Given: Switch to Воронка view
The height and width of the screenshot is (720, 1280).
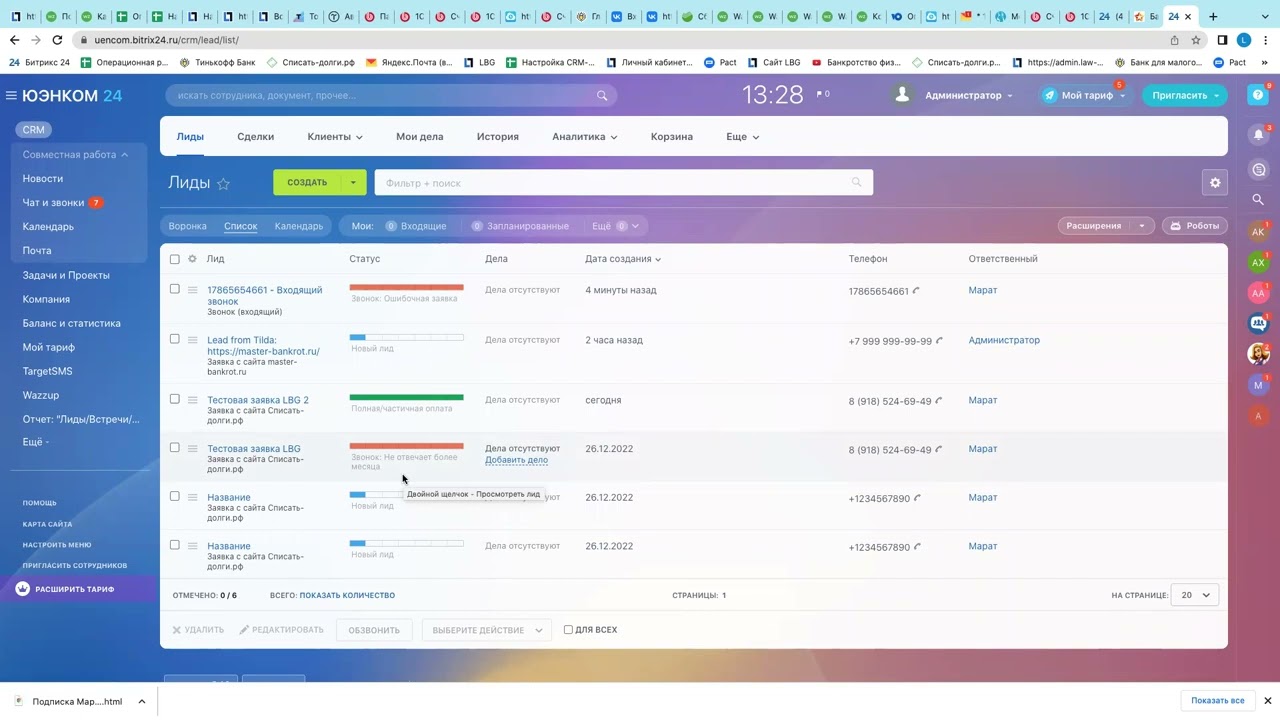Looking at the screenshot, I should (x=188, y=226).
